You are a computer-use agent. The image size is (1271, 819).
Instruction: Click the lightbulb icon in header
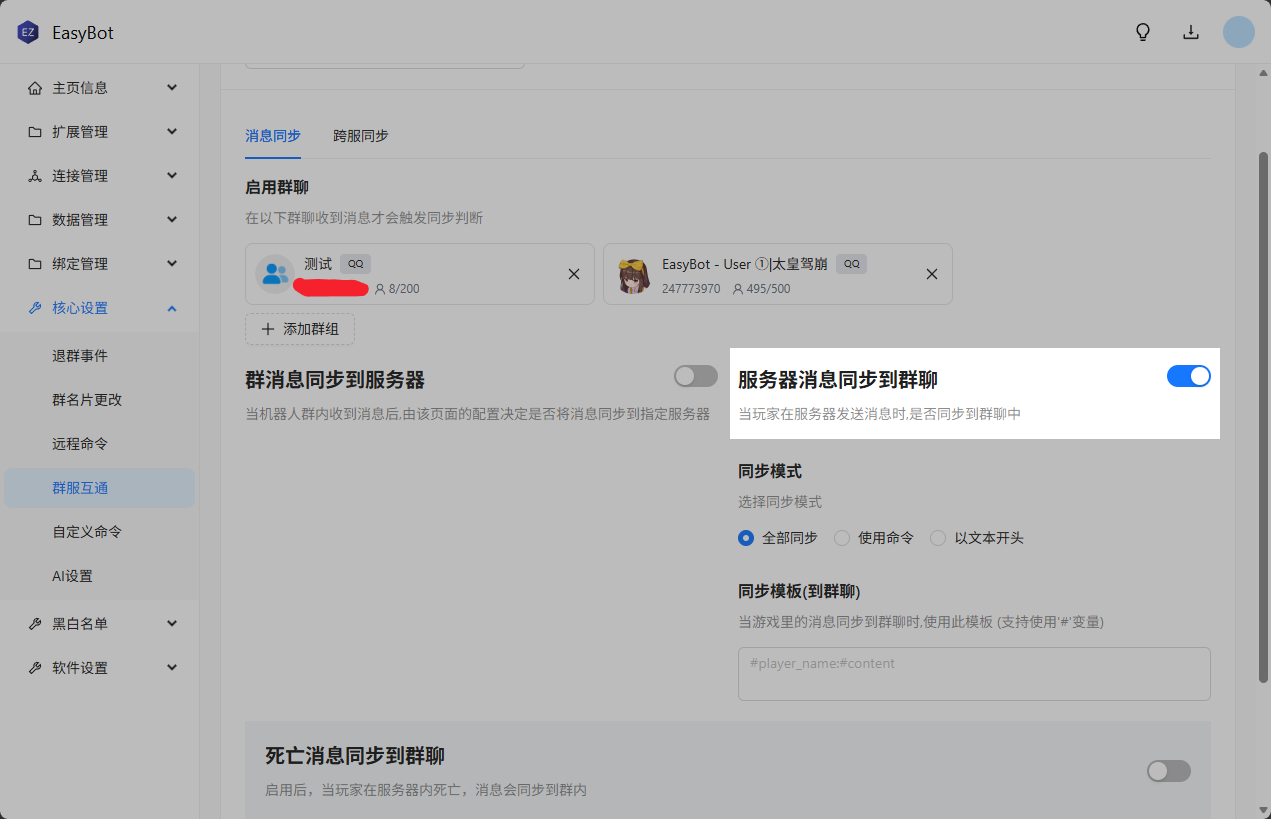(x=1143, y=32)
